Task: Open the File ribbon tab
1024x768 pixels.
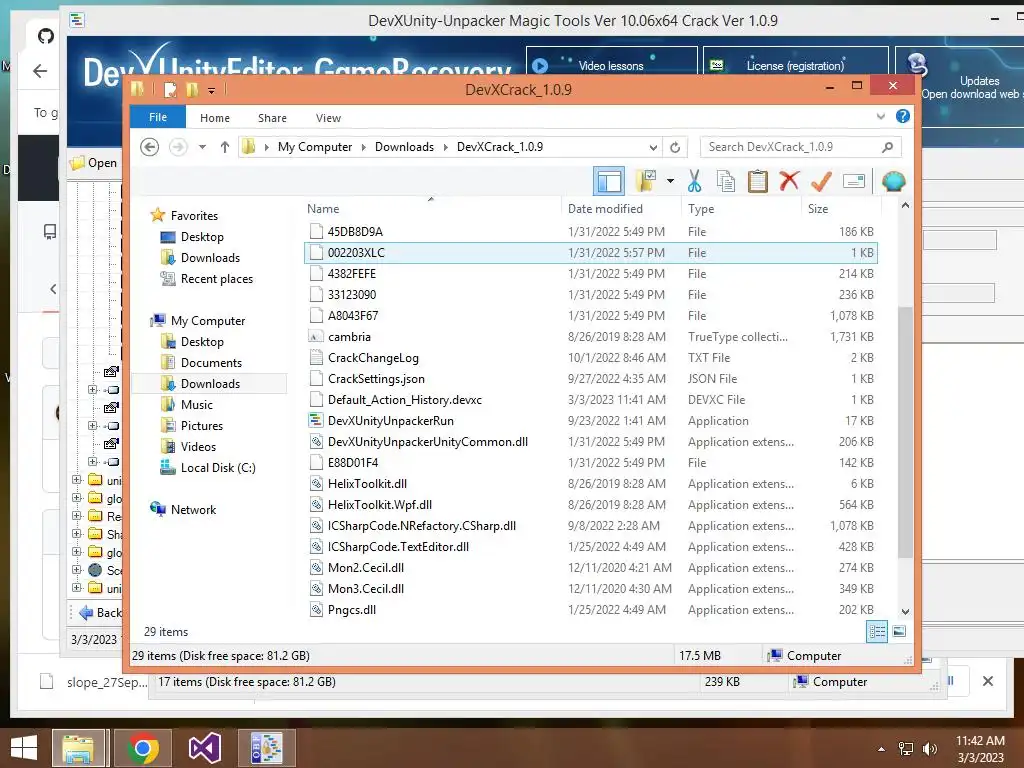Action: [x=158, y=117]
